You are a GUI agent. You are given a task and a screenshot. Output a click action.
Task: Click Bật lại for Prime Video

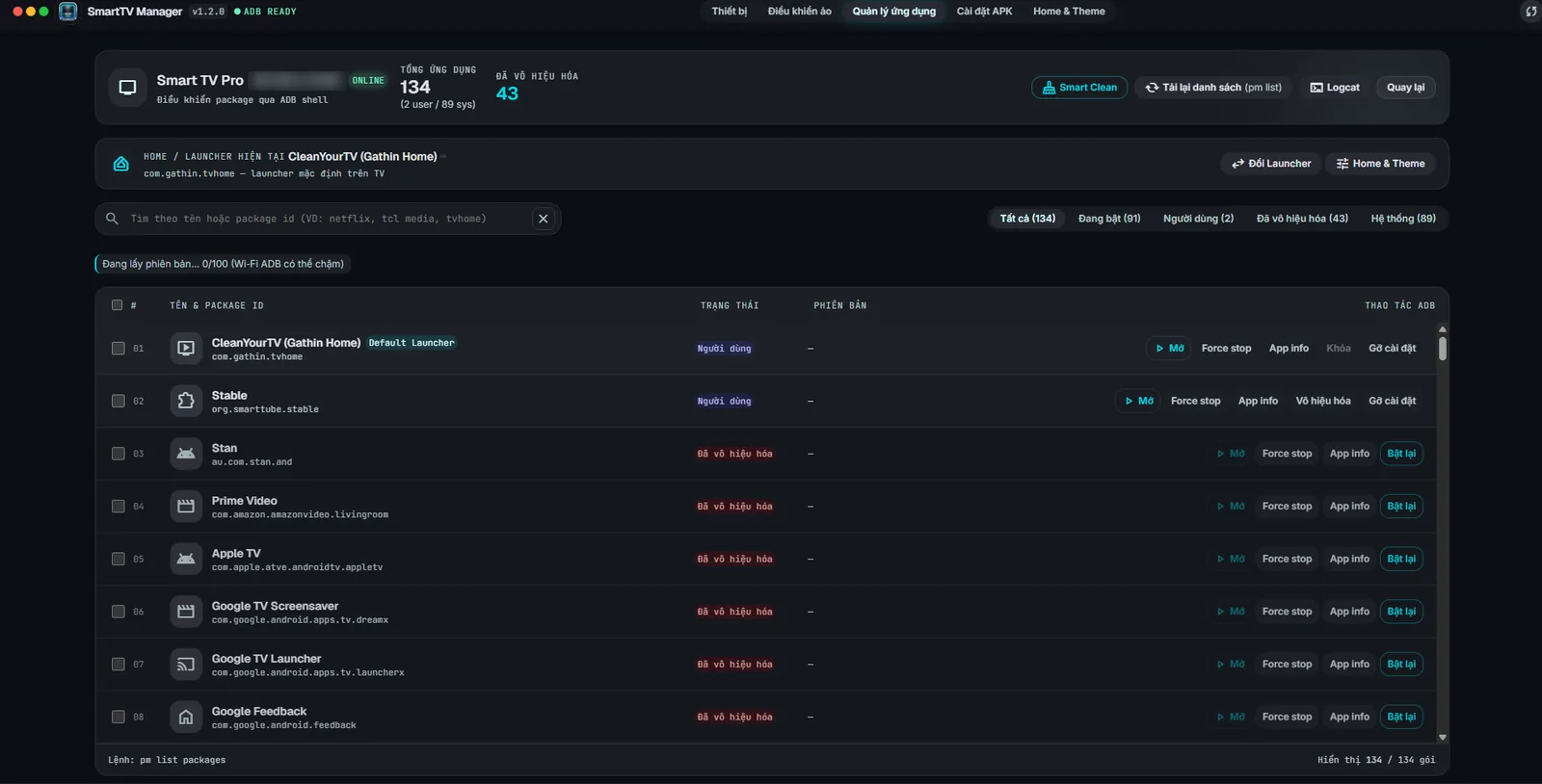tap(1401, 506)
